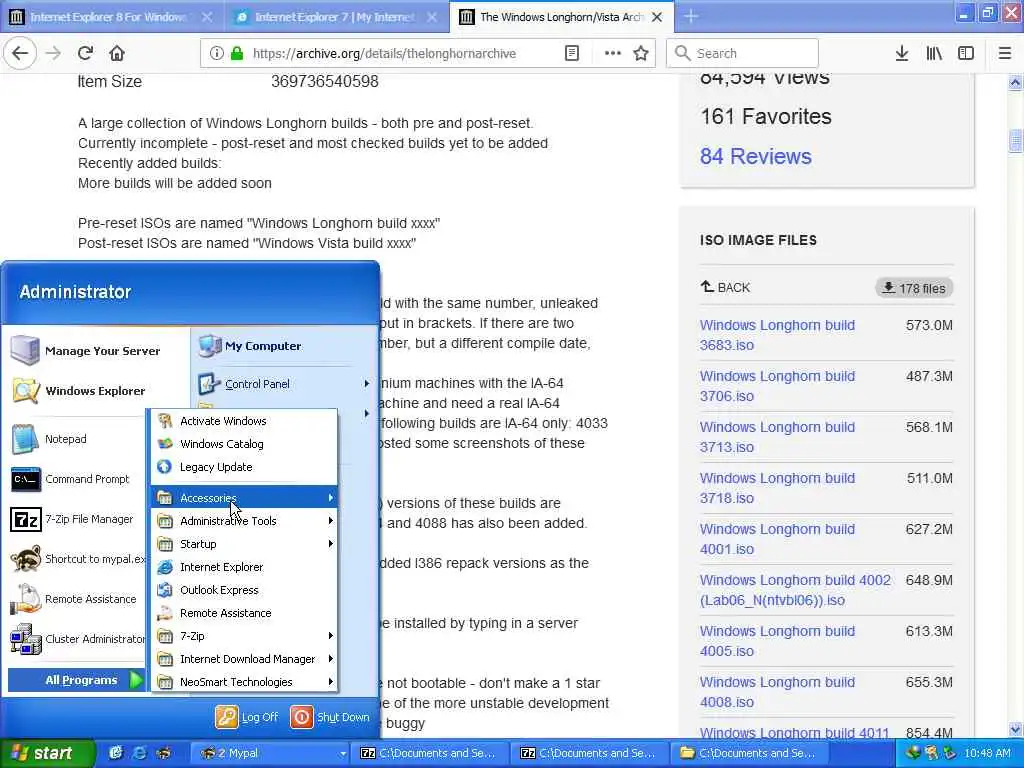Open the library bookshelf icon
This screenshot has height=768, width=1024.
(x=934, y=54)
